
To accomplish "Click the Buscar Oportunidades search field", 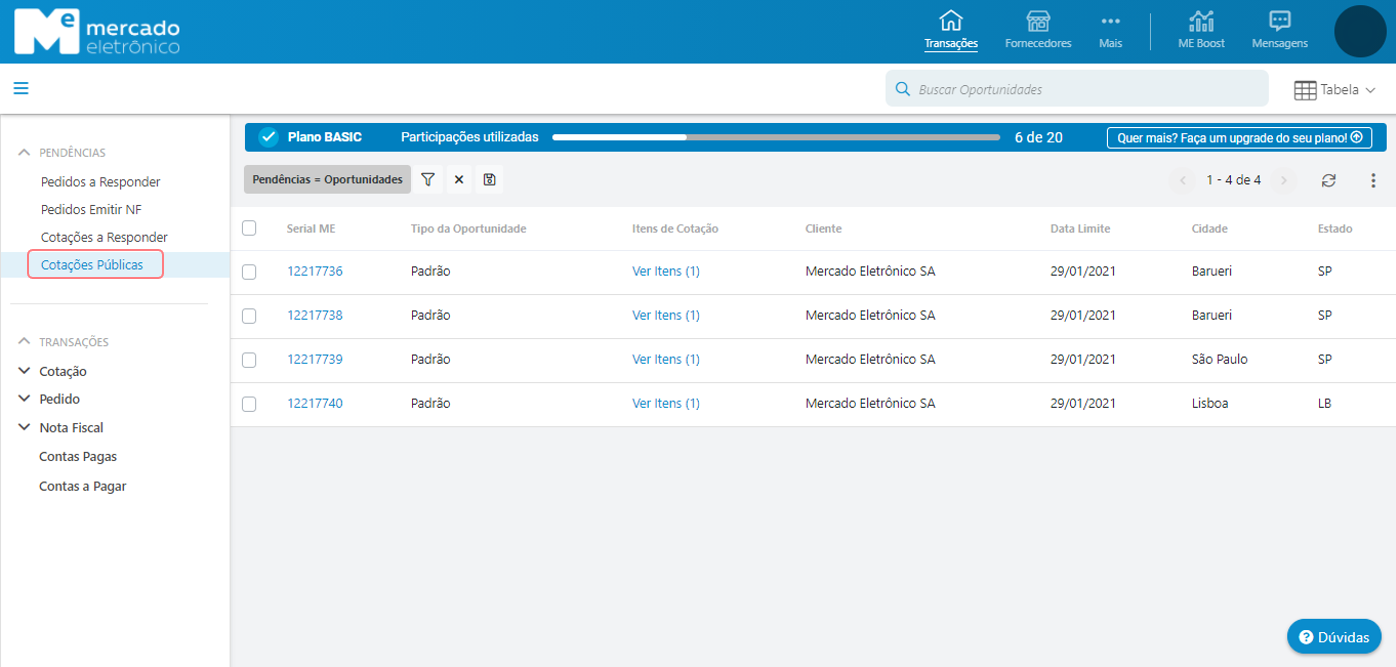I will tap(1076, 89).
